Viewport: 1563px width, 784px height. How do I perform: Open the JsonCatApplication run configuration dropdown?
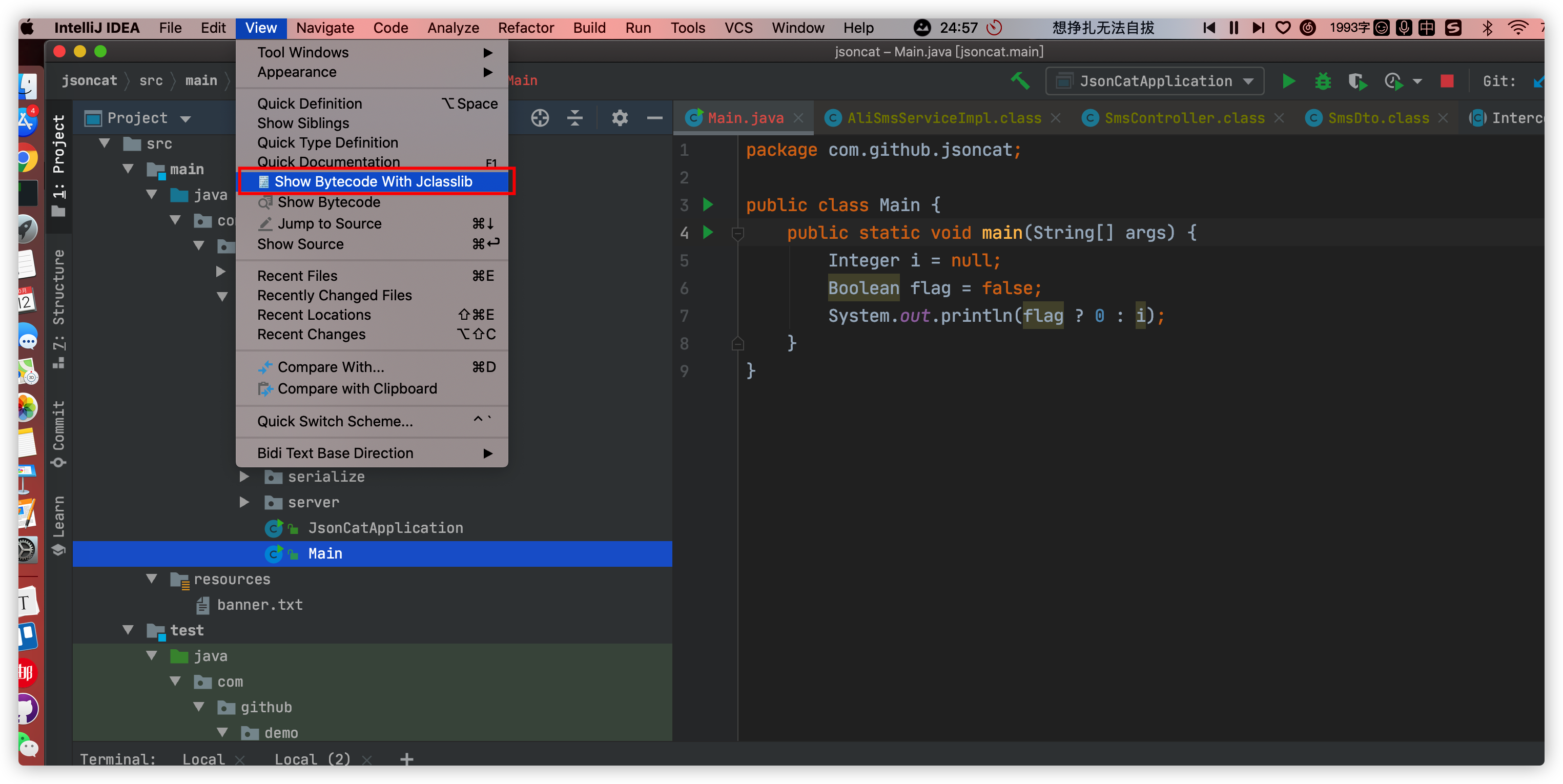[x=1155, y=81]
